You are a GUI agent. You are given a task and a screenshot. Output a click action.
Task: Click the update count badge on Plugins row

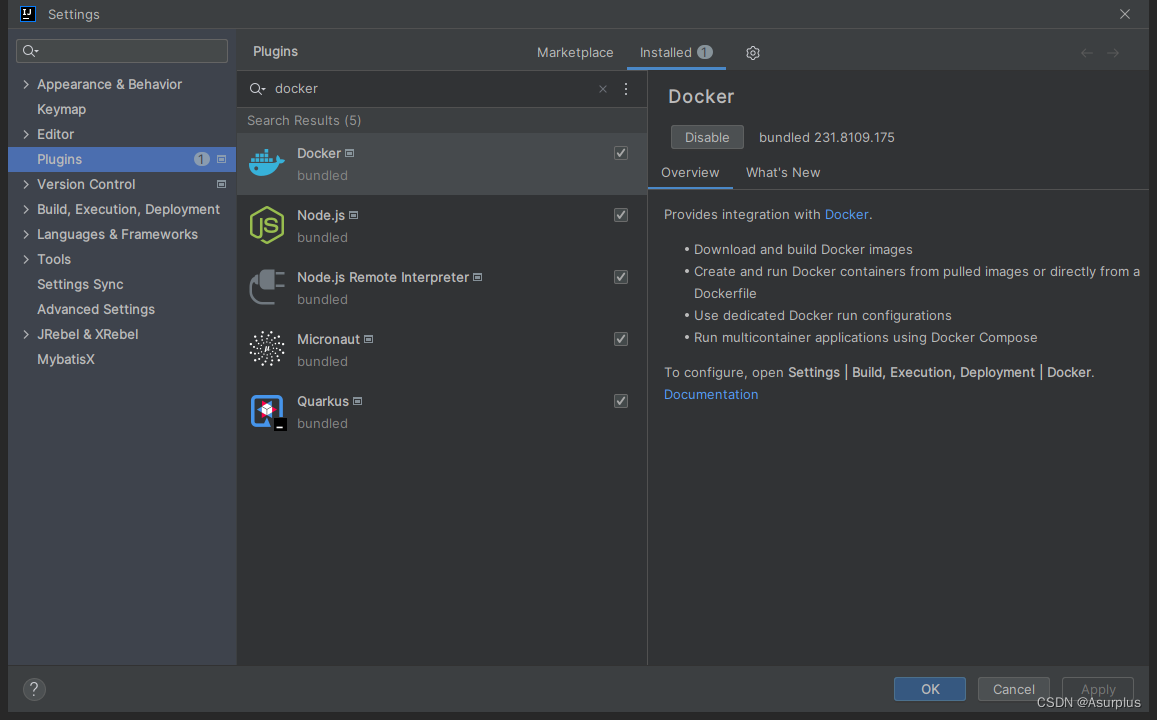point(201,159)
